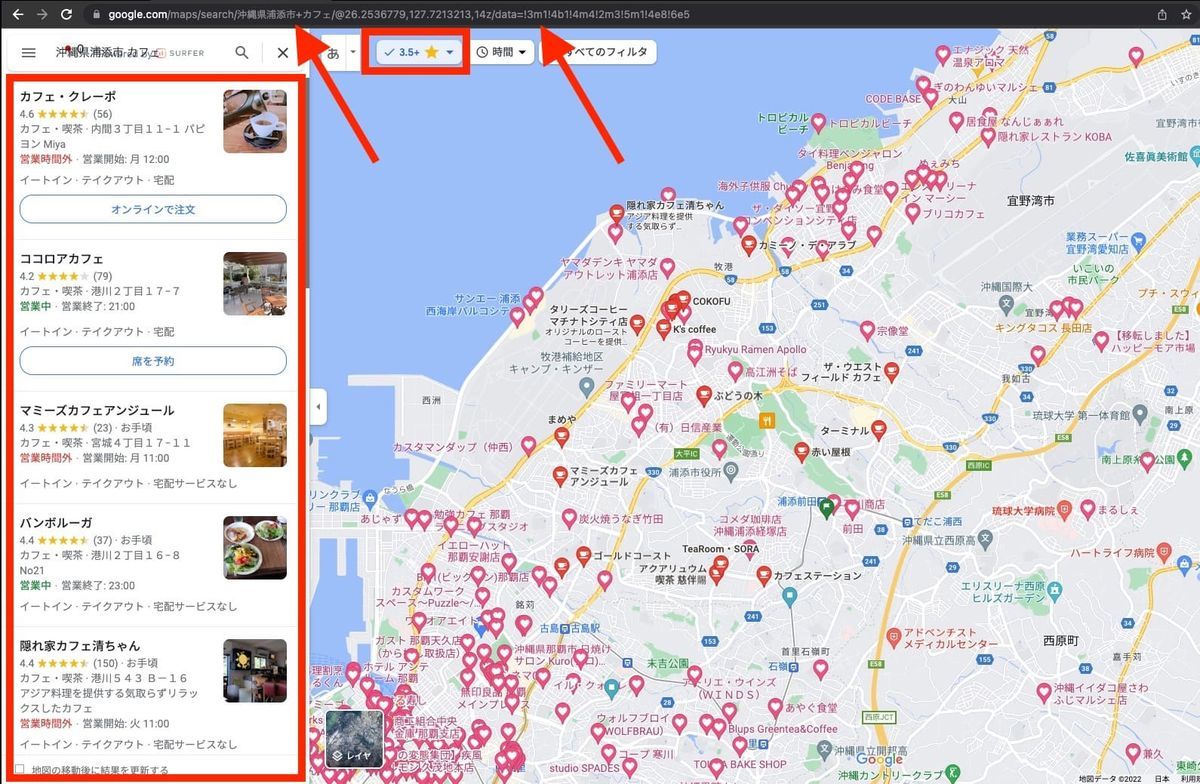Click the magnifier search icon

(242, 53)
